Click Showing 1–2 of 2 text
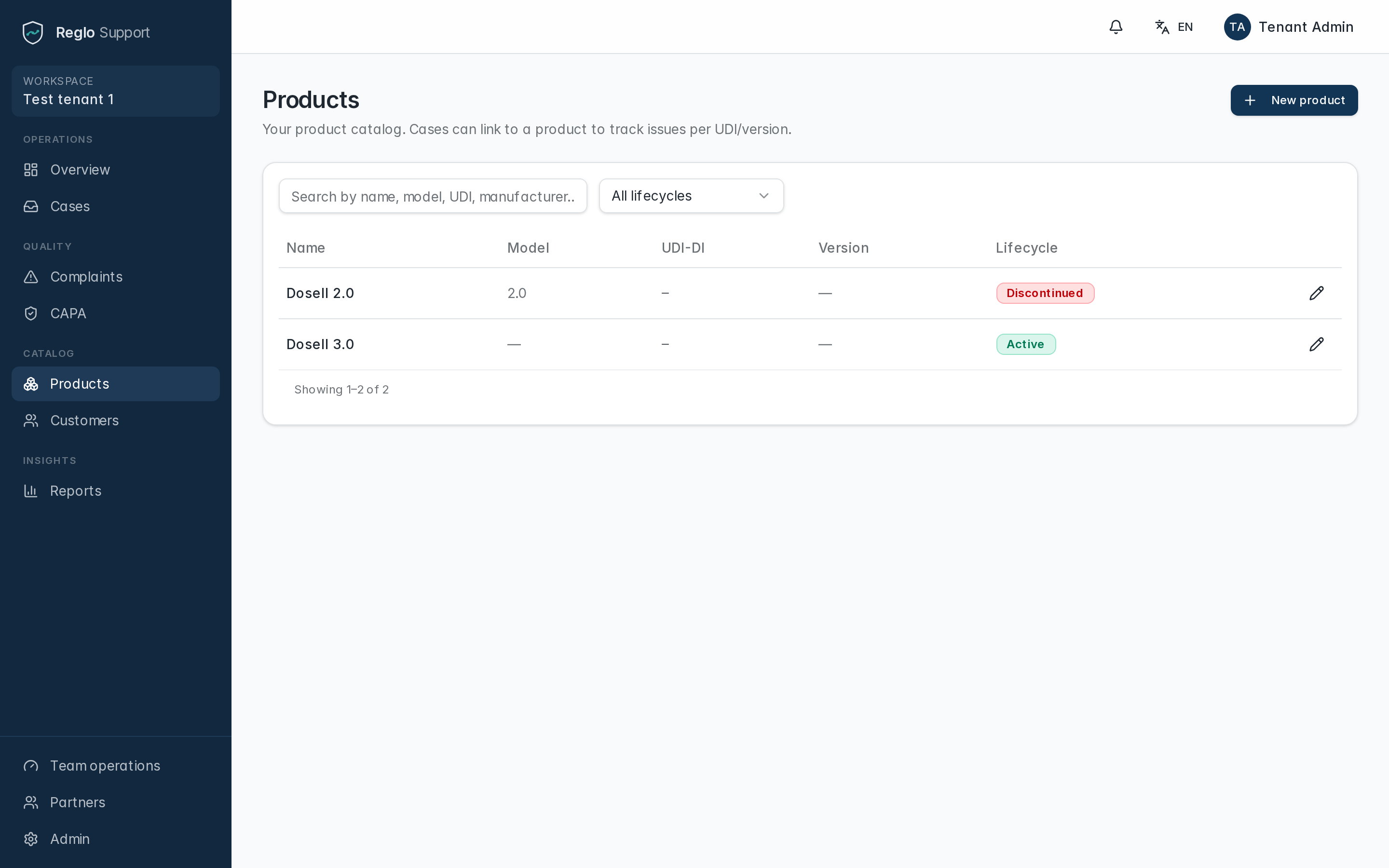This screenshot has height=868, width=1389. (x=341, y=390)
